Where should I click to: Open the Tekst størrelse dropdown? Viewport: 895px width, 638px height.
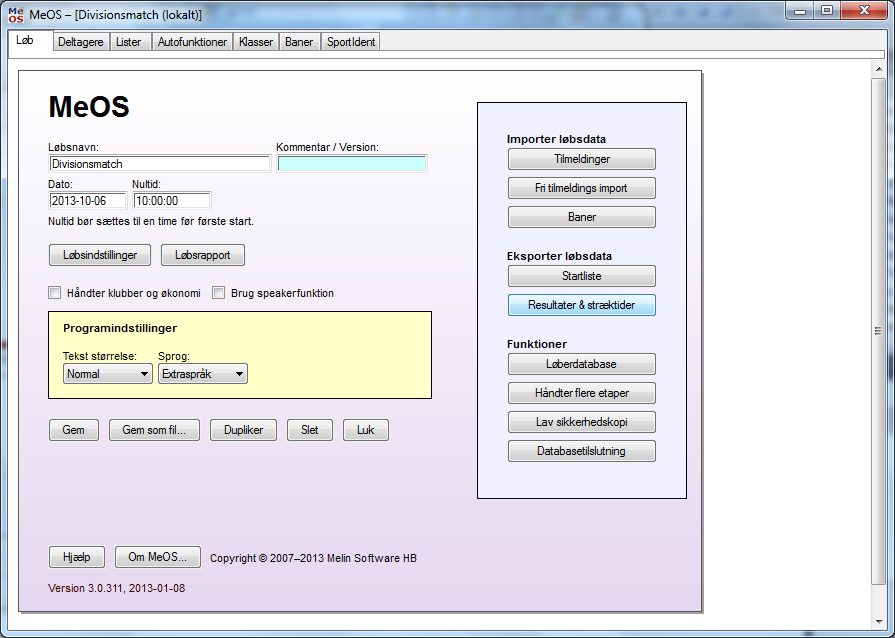coord(107,374)
